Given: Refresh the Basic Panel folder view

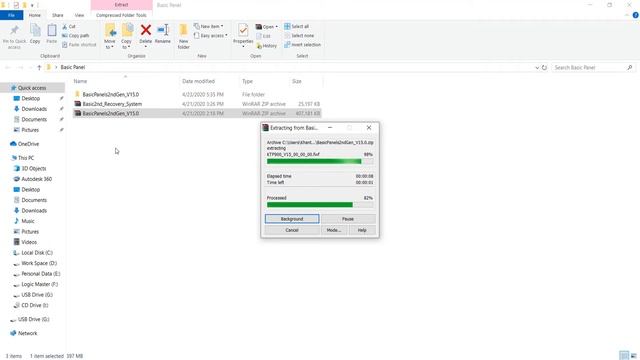Looking at the screenshot, I should (544, 67).
